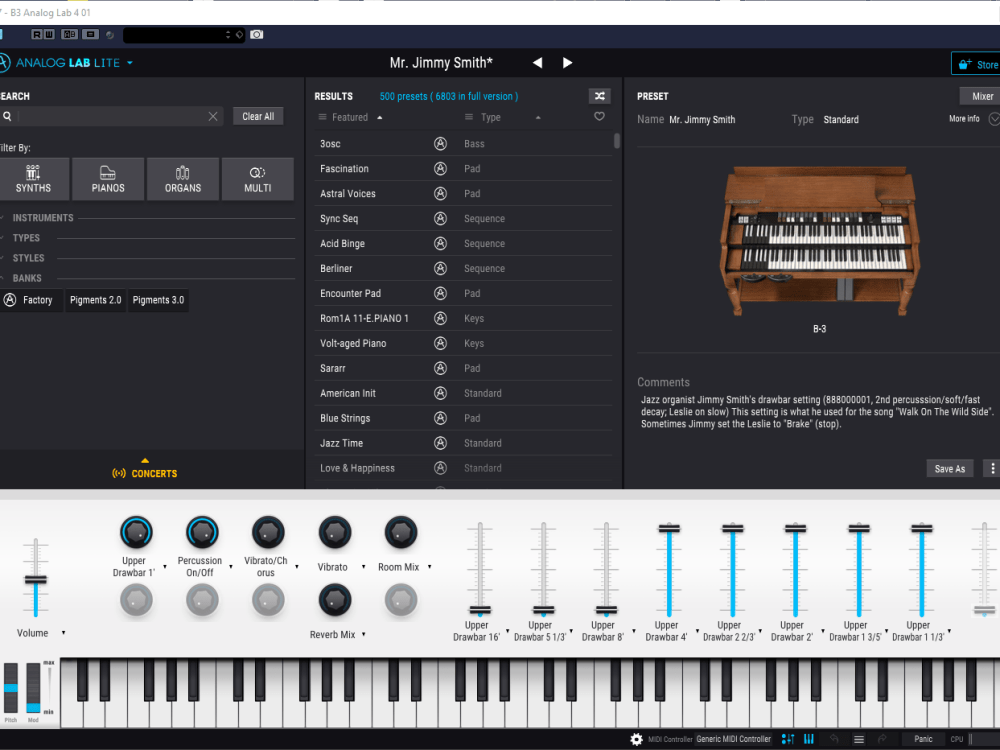Click the Clear All button

[258, 116]
